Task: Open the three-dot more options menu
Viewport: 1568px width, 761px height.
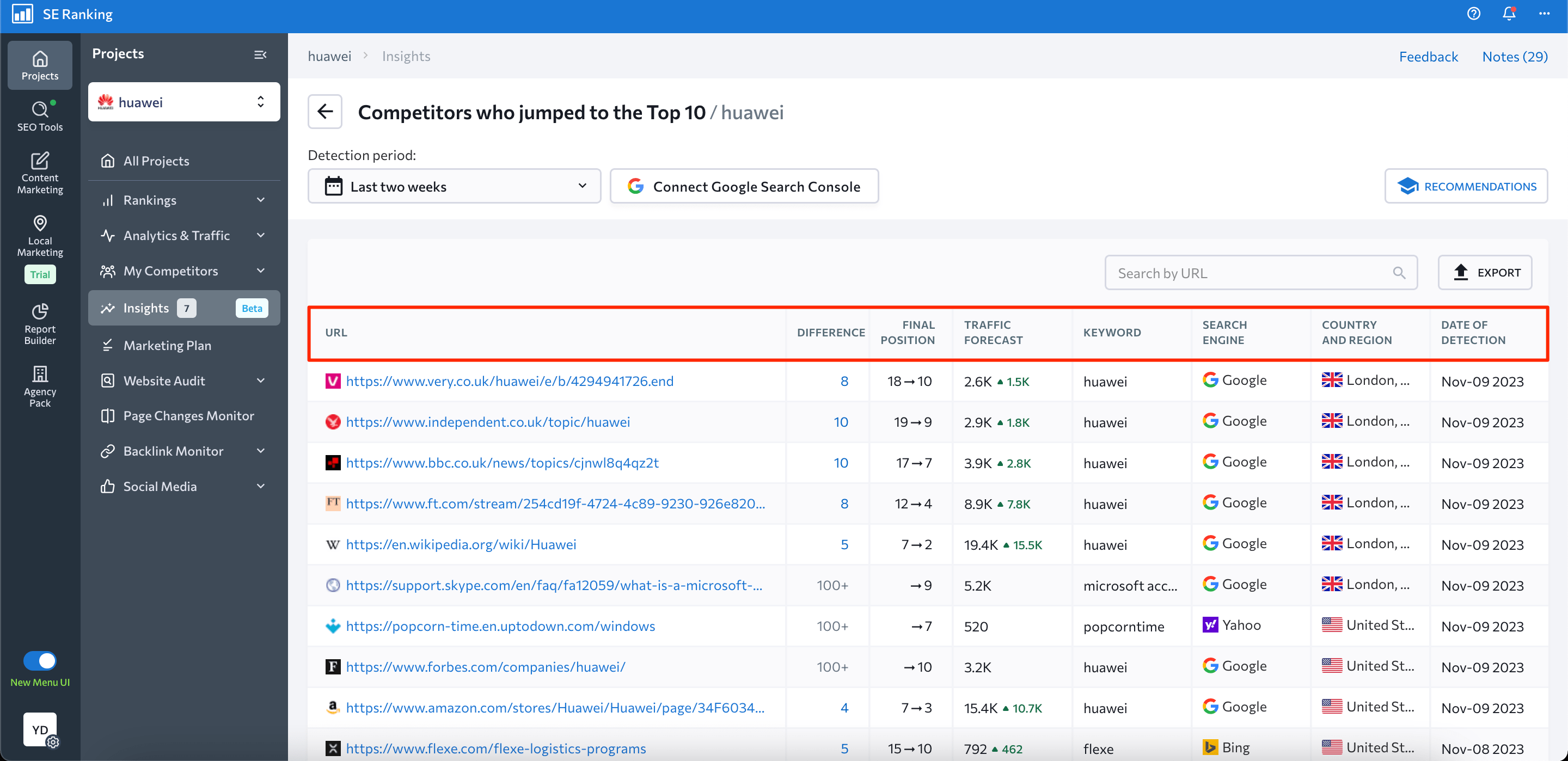Action: [x=1544, y=14]
